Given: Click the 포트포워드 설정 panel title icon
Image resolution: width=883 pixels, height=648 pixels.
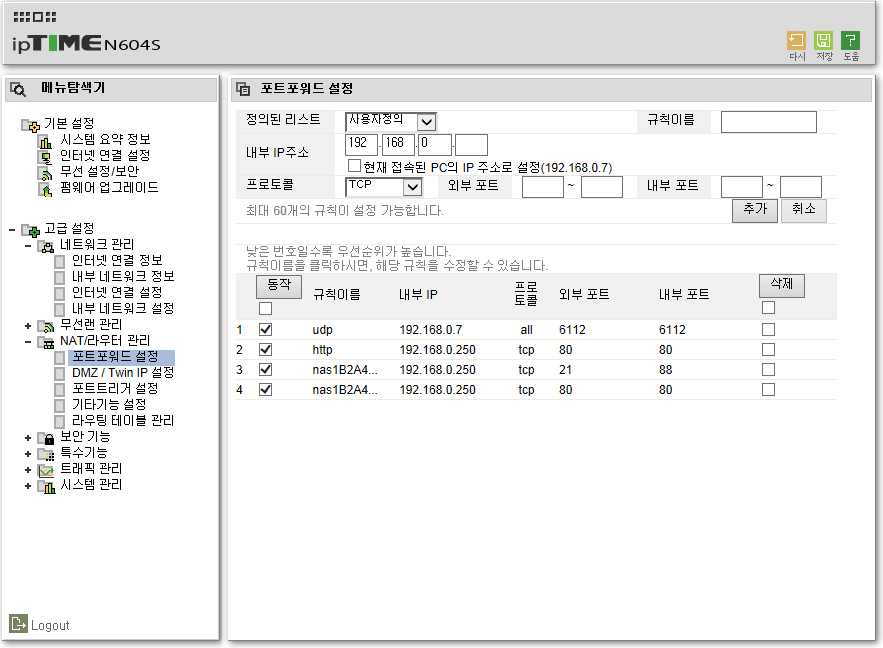Looking at the screenshot, I should coord(243,88).
